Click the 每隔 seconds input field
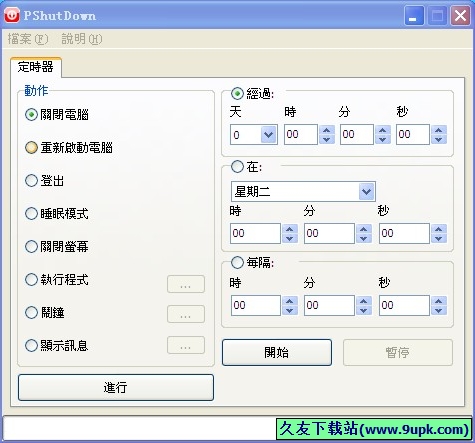 click(x=404, y=305)
